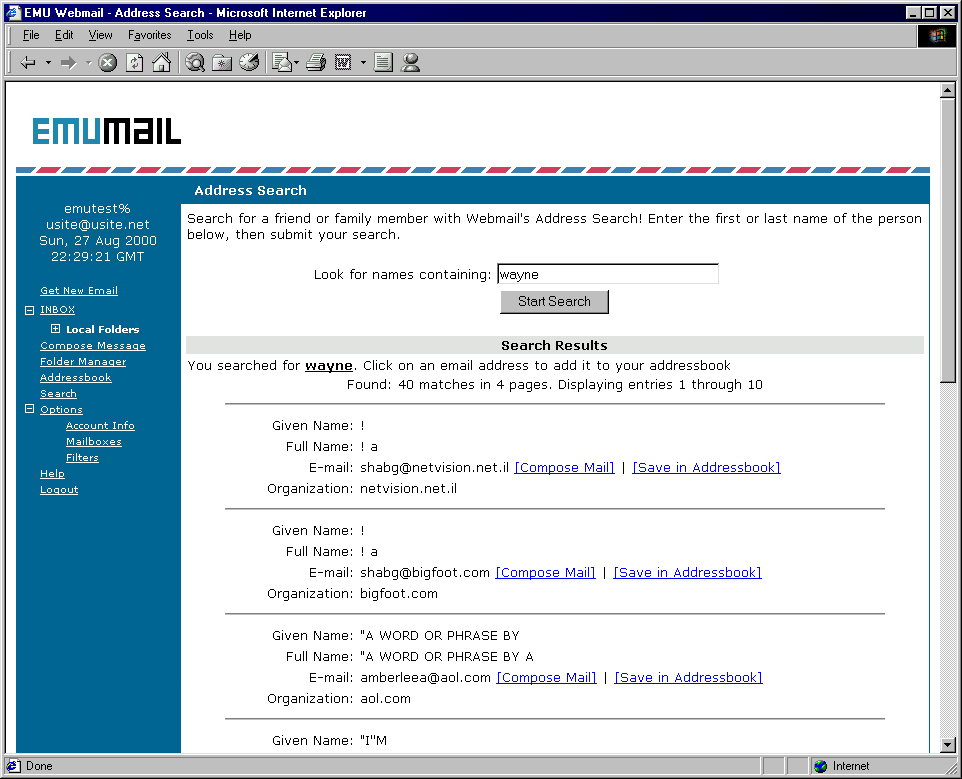This screenshot has width=962, height=779.
Task: Click the Print toolbar icon
Action: [316, 63]
